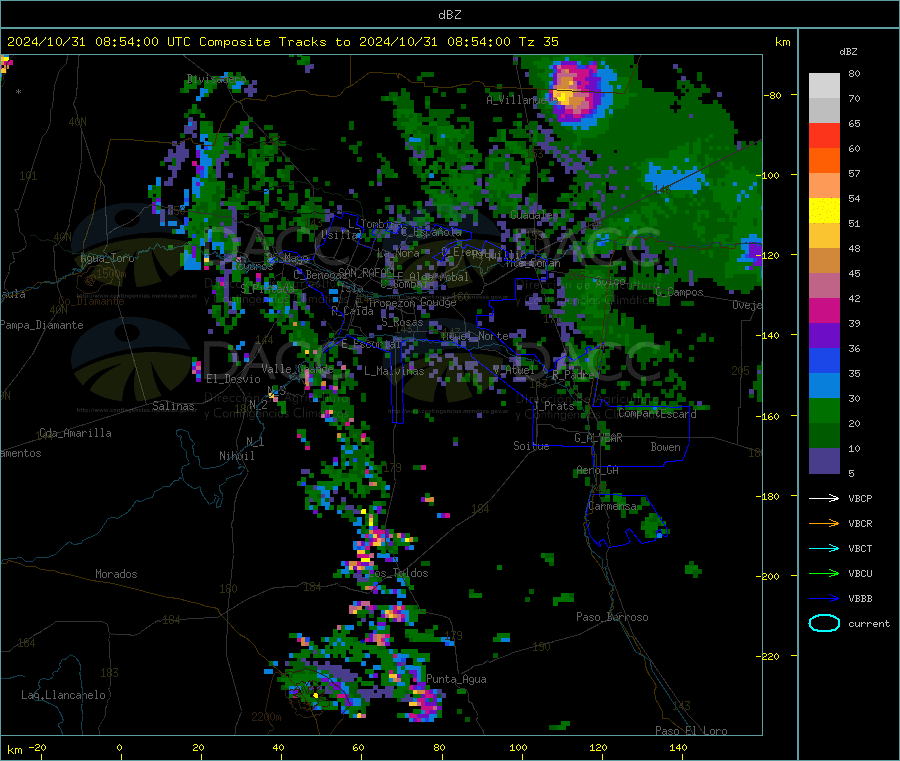Click the 'G_Campos' map label
This screenshot has width=900, height=761.
tap(679, 292)
